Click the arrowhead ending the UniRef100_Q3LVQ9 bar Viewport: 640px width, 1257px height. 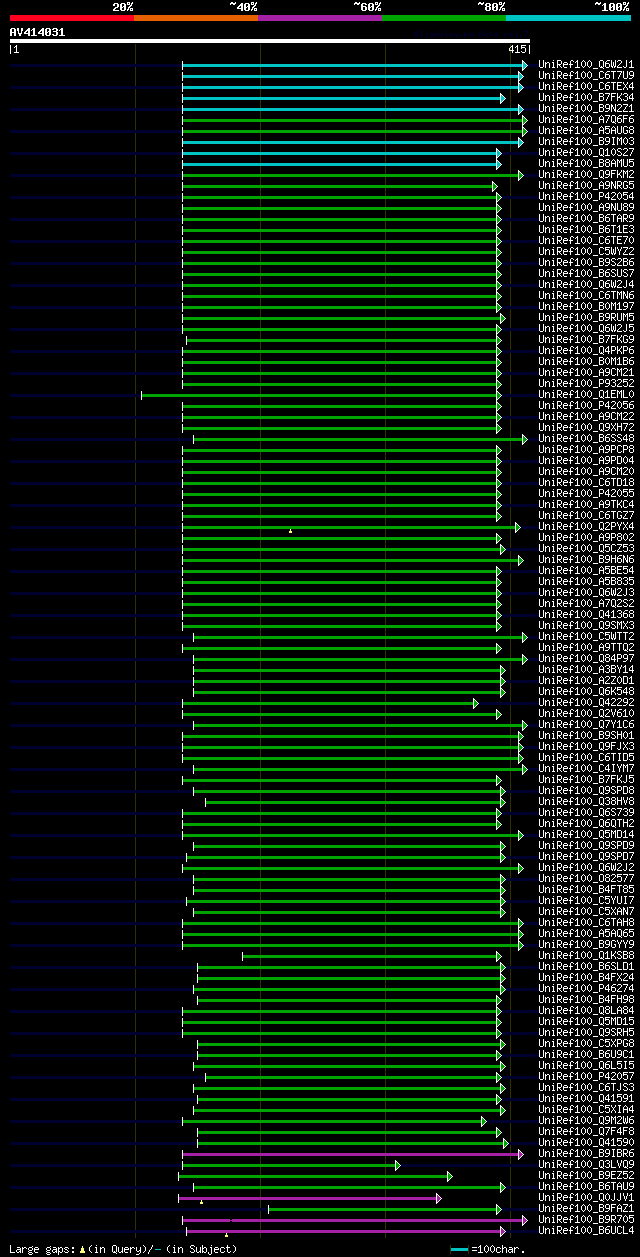(398, 1165)
